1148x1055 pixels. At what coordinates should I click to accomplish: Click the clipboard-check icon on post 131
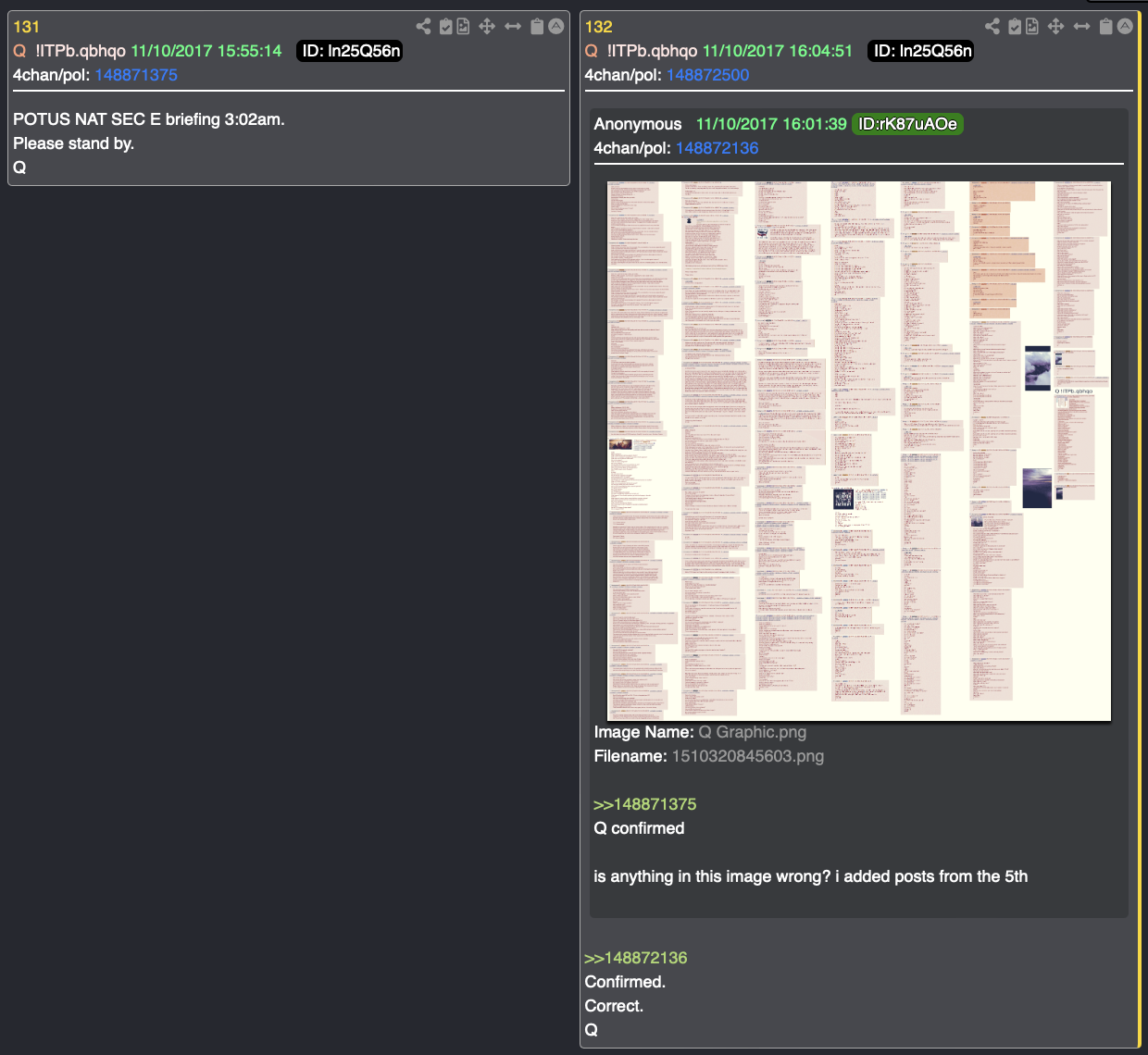pyautogui.click(x=446, y=26)
